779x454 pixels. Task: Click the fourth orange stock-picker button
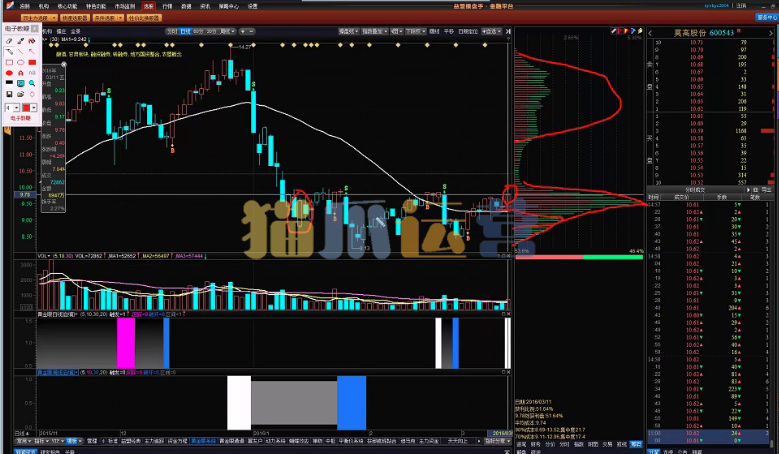(x=144, y=18)
